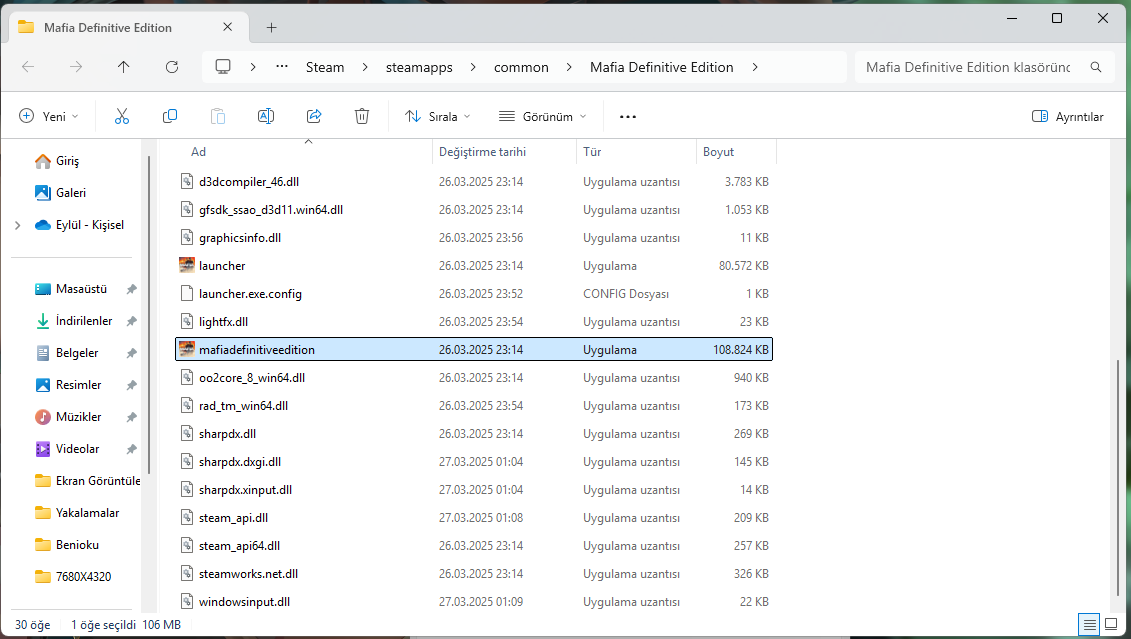Click chevron after Mafia Definitive Edition breadcrumb
This screenshot has width=1131, height=639.
coord(755,67)
